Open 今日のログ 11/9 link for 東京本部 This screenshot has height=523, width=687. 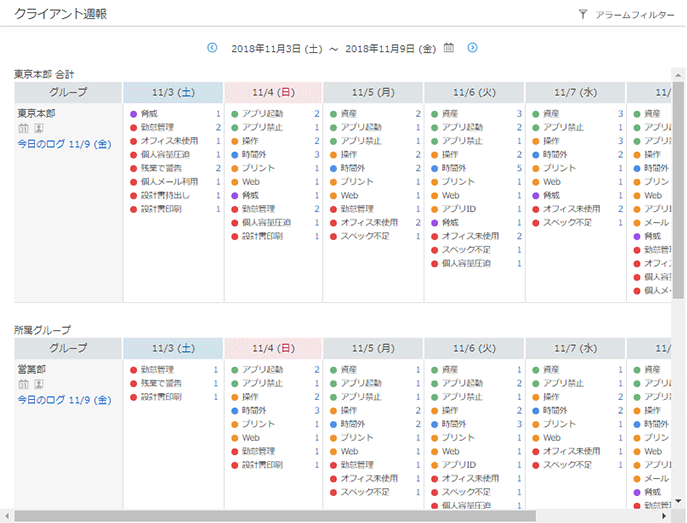point(64,144)
